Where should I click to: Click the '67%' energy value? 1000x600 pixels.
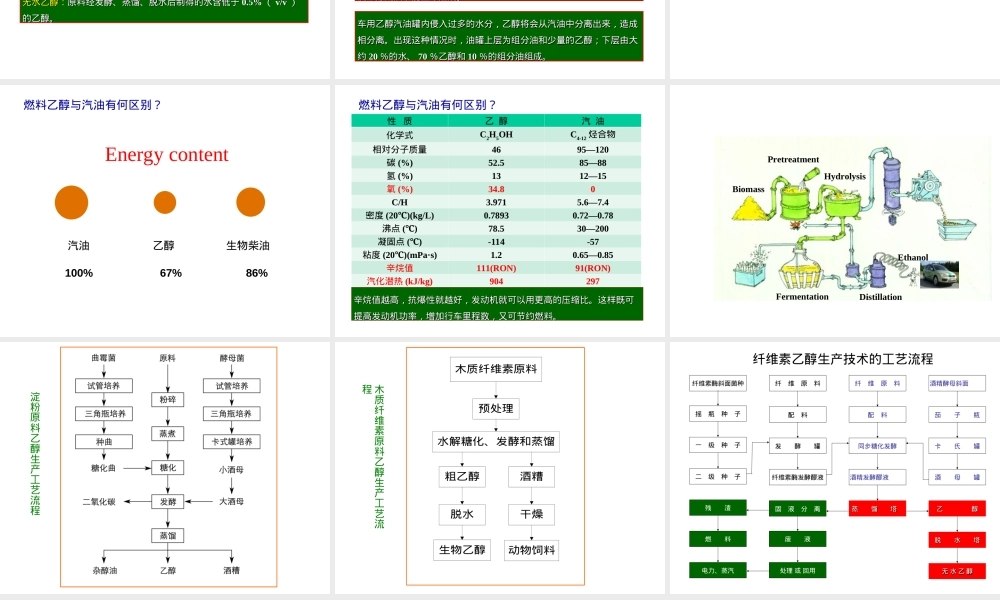[171, 273]
